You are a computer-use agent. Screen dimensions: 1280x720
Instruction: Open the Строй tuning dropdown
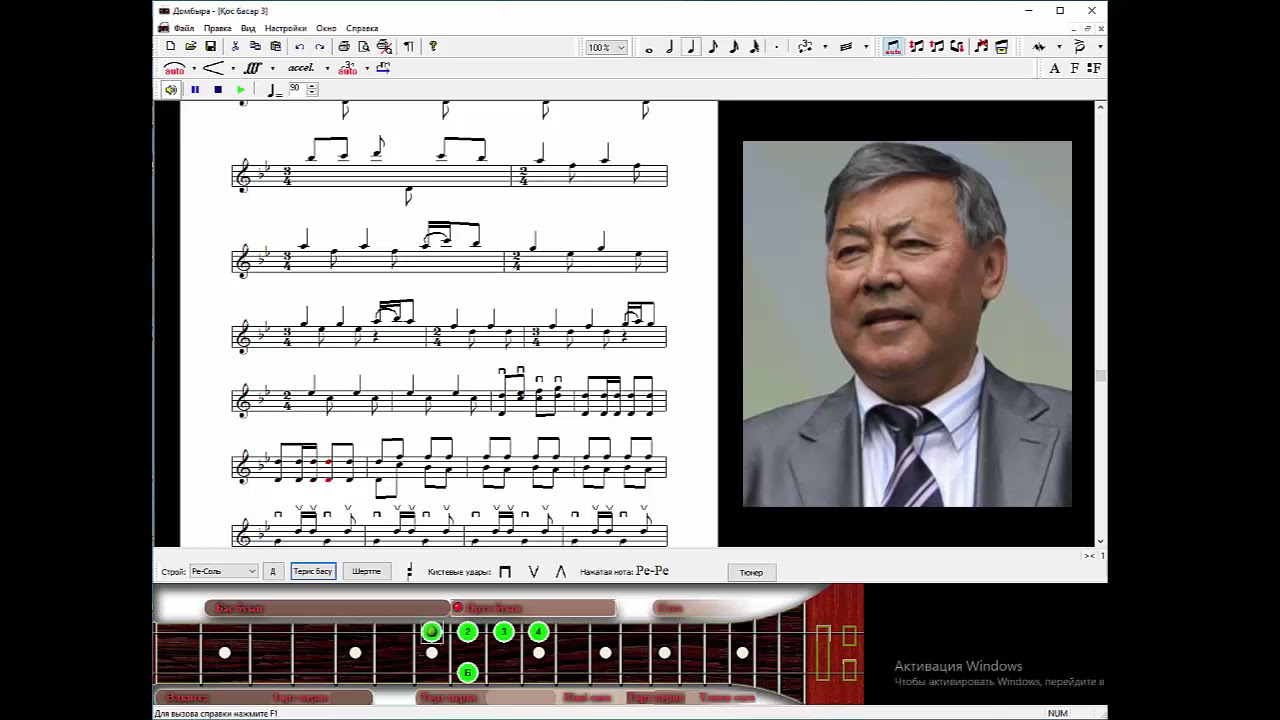223,571
